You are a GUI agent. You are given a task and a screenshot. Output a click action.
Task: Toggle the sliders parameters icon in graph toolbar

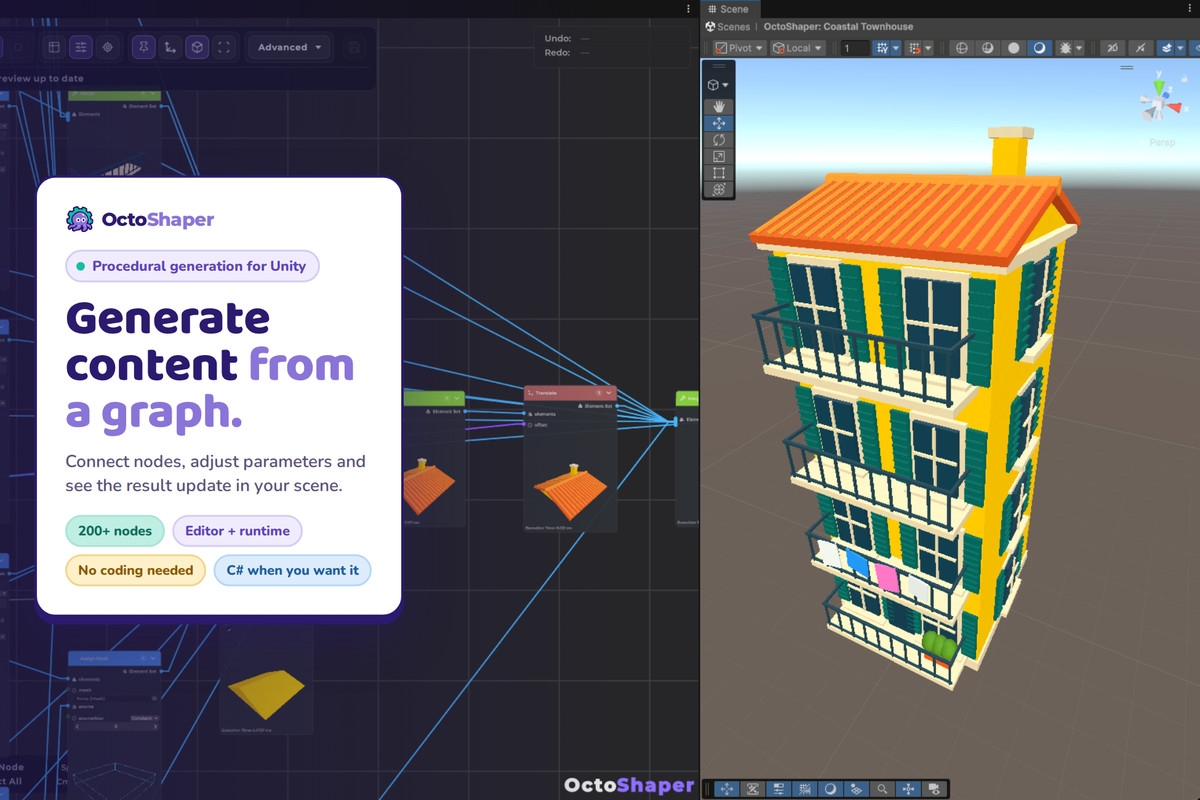pos(81,47)
